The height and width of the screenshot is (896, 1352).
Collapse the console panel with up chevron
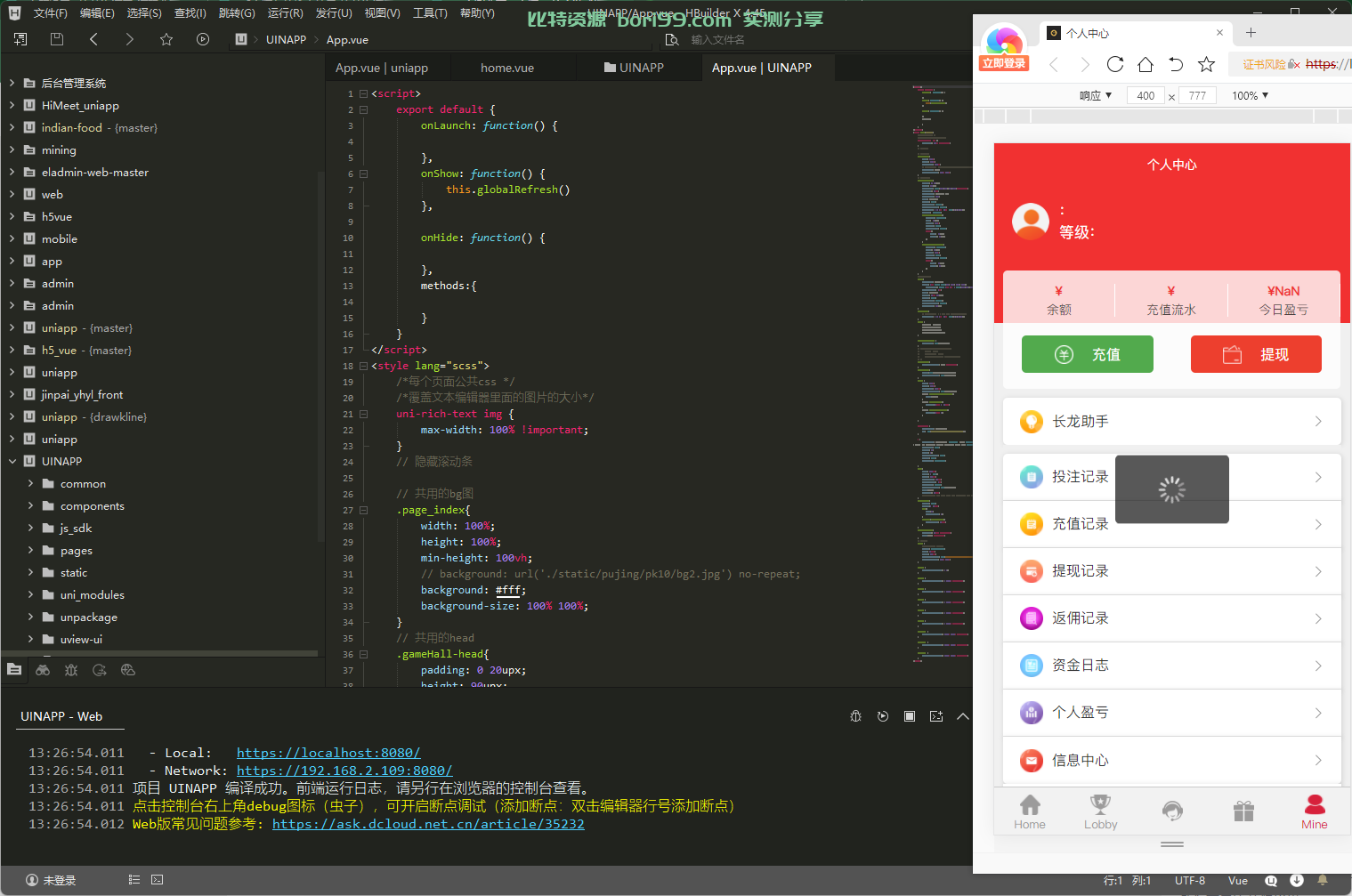[x=963, y=716]
